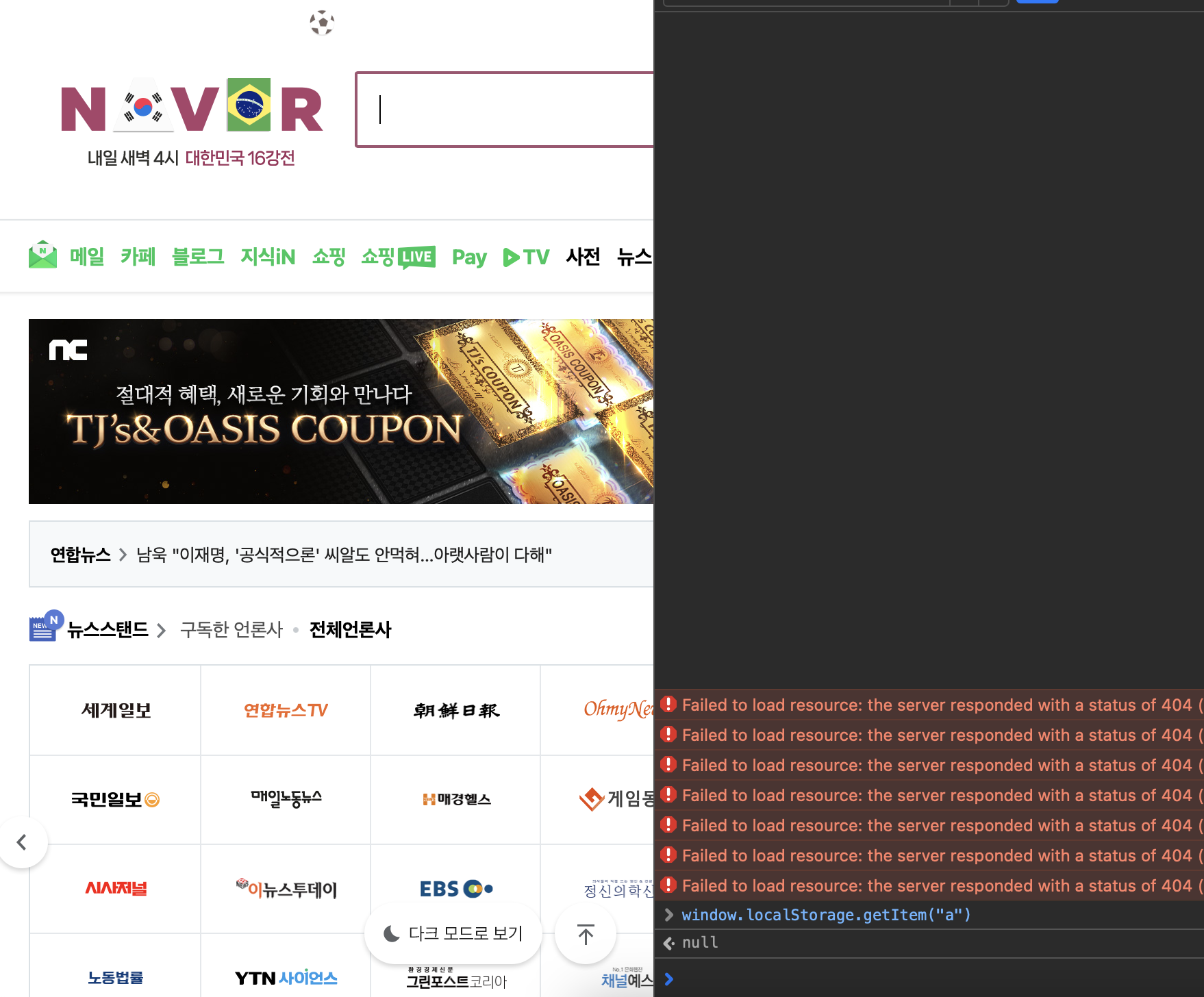The width and height of the screenshot is (1204, 997).
Task: Open 연합뉴스 source link
Action: [80, 555]
